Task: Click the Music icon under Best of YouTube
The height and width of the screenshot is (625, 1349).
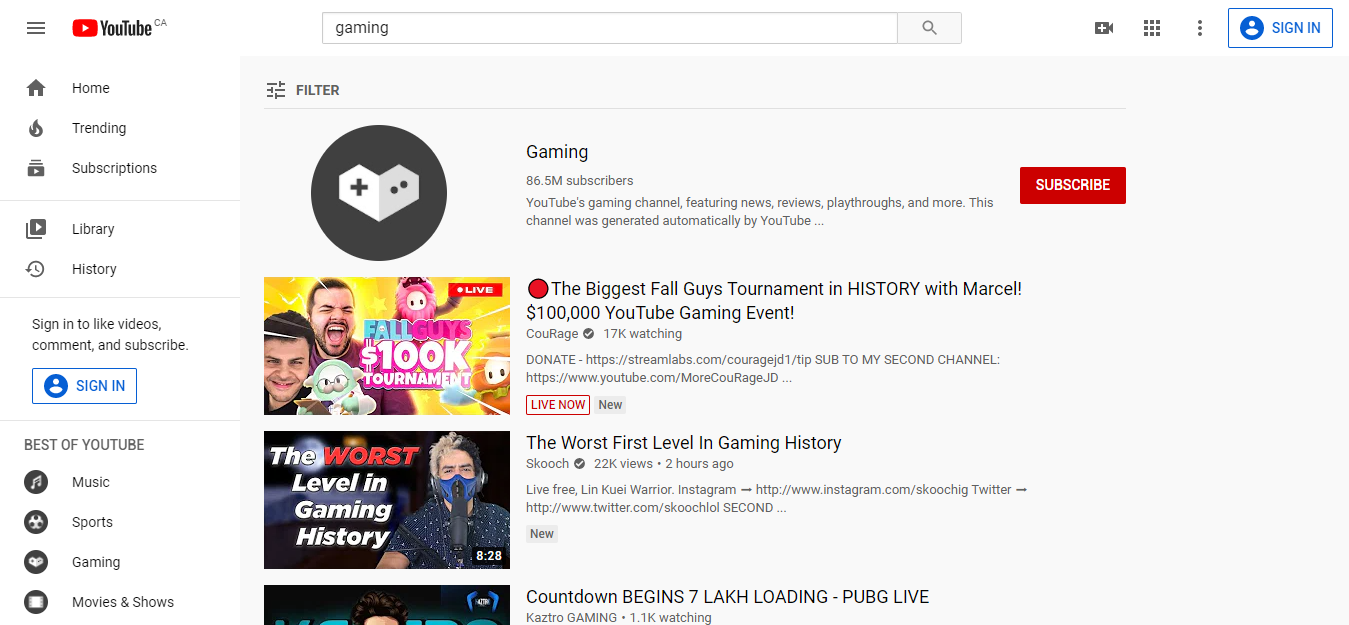Action: tap(36, 482)
